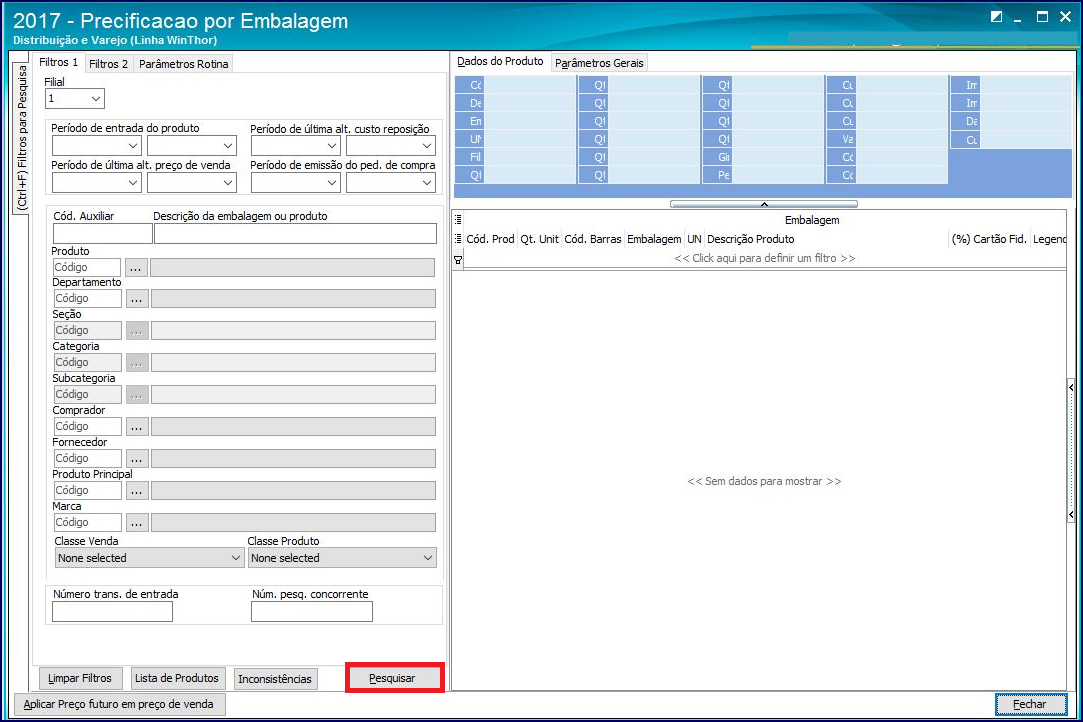The height and width of the screenshot is (722, 1083).
Task: Click the Cód. Barras column header
Action: pyautogui.click(x=593, y=239)
